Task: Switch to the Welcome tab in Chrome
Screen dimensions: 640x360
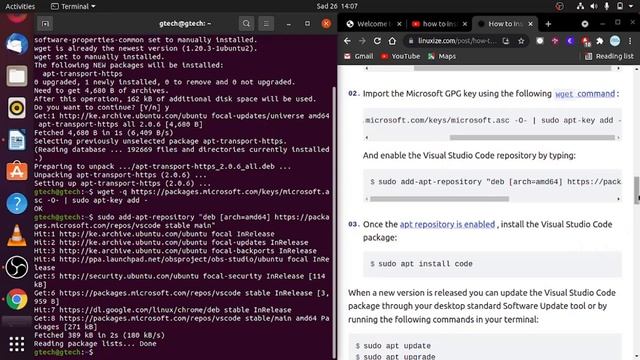Action: (x=372, y=24)
